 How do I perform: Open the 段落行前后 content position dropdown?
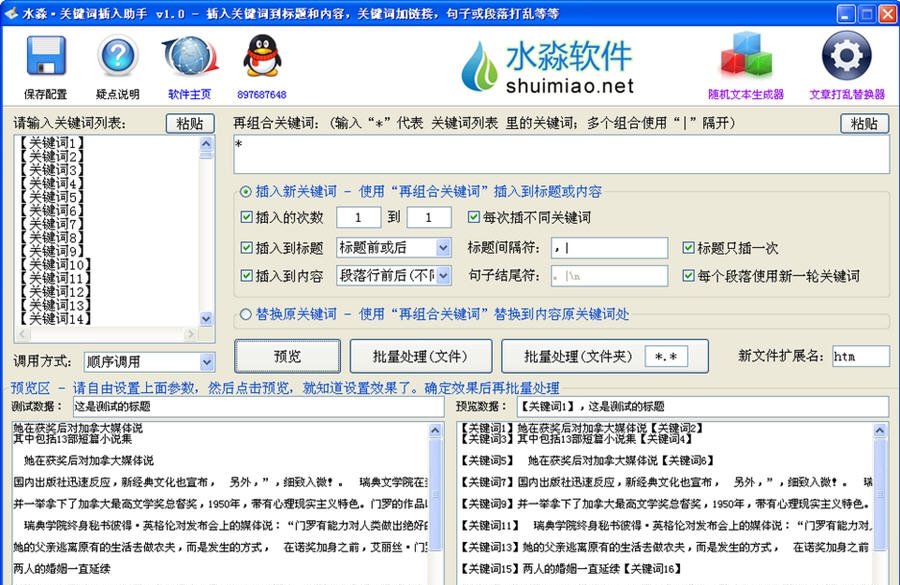pyautogui.click(x=394, y=276)
